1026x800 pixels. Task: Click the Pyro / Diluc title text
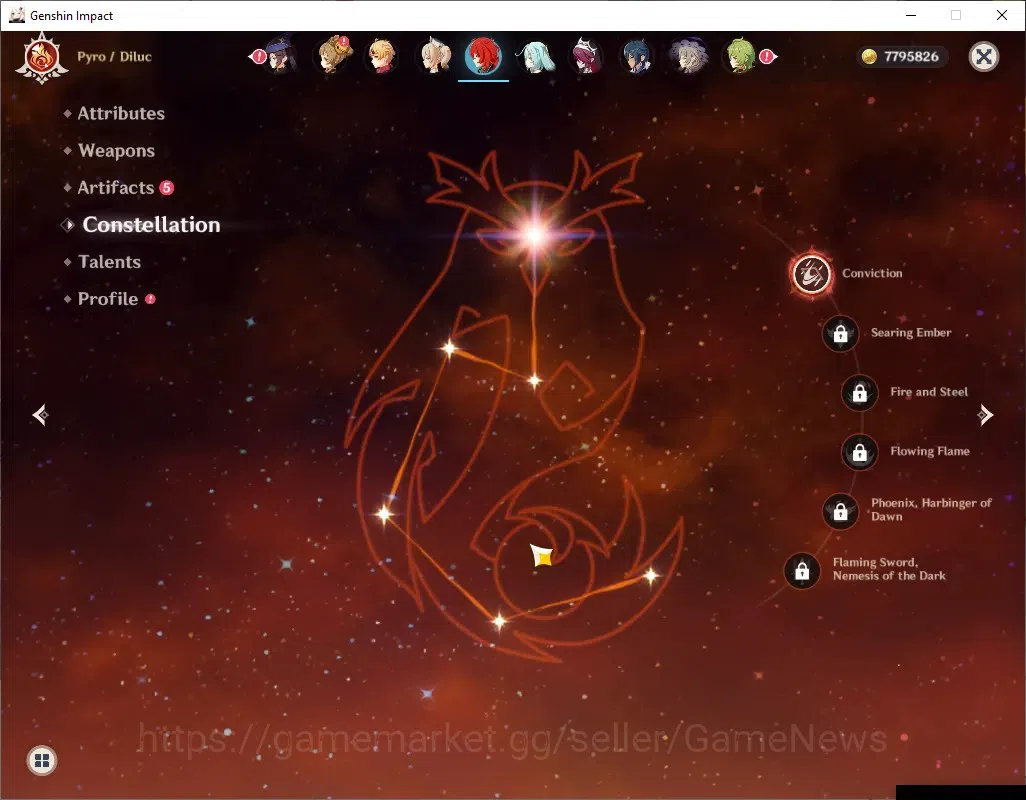[115, 56]
